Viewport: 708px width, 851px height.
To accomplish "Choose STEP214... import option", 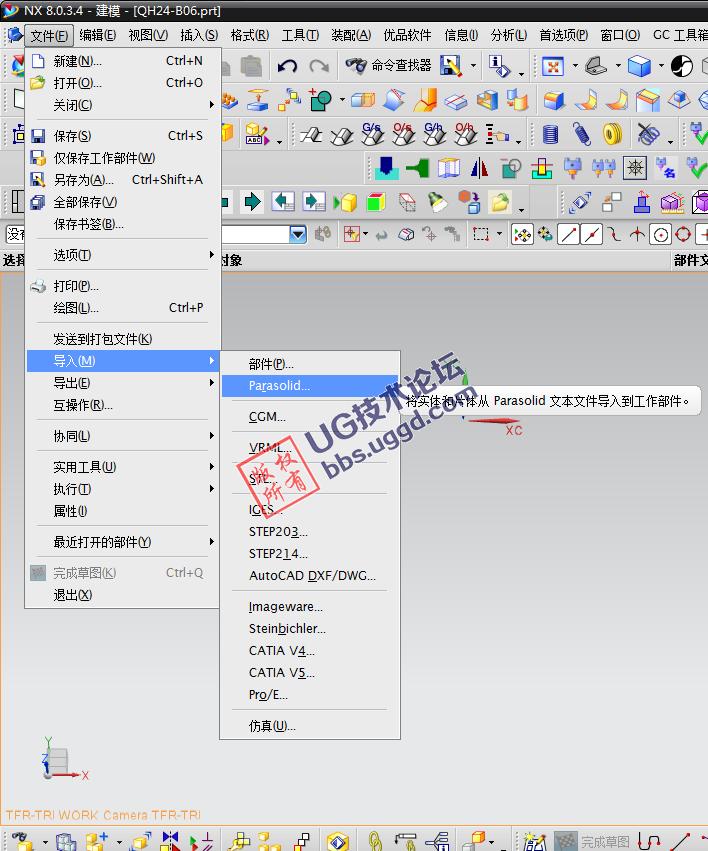I will pyautogui.click(x=310, y=554).
